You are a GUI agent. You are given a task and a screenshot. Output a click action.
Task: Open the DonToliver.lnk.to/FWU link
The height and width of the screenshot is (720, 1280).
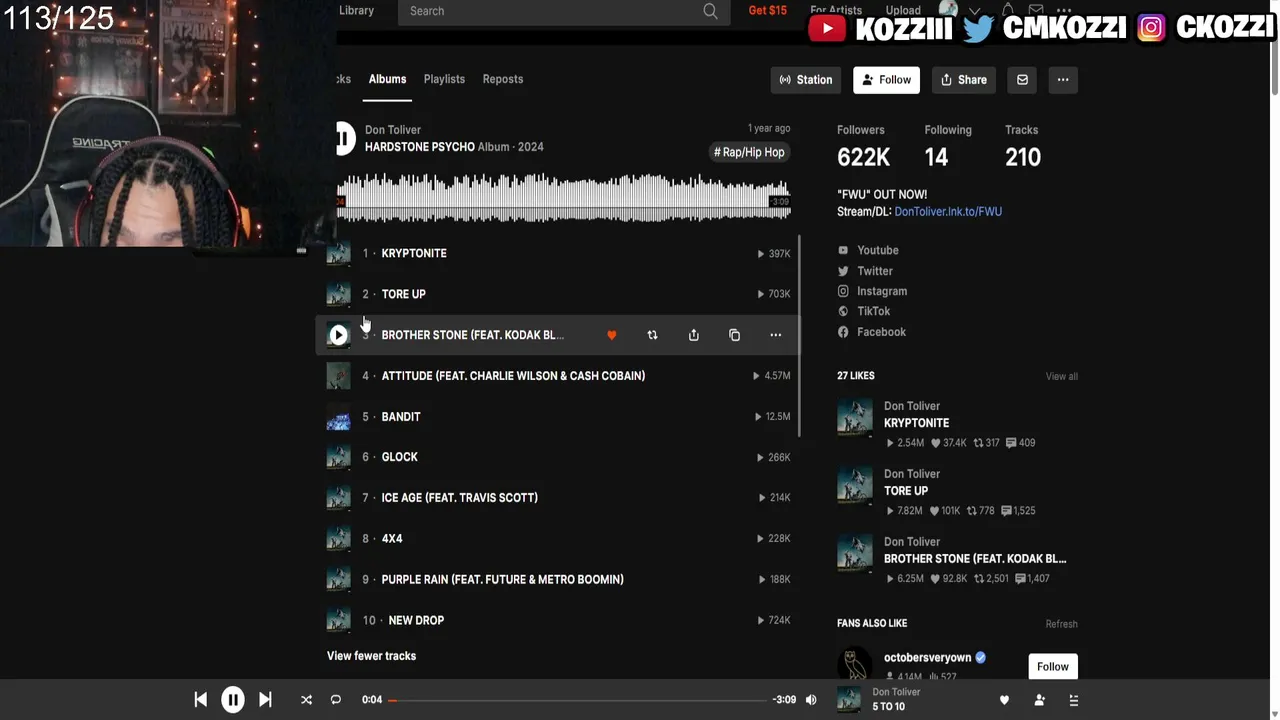948,211
